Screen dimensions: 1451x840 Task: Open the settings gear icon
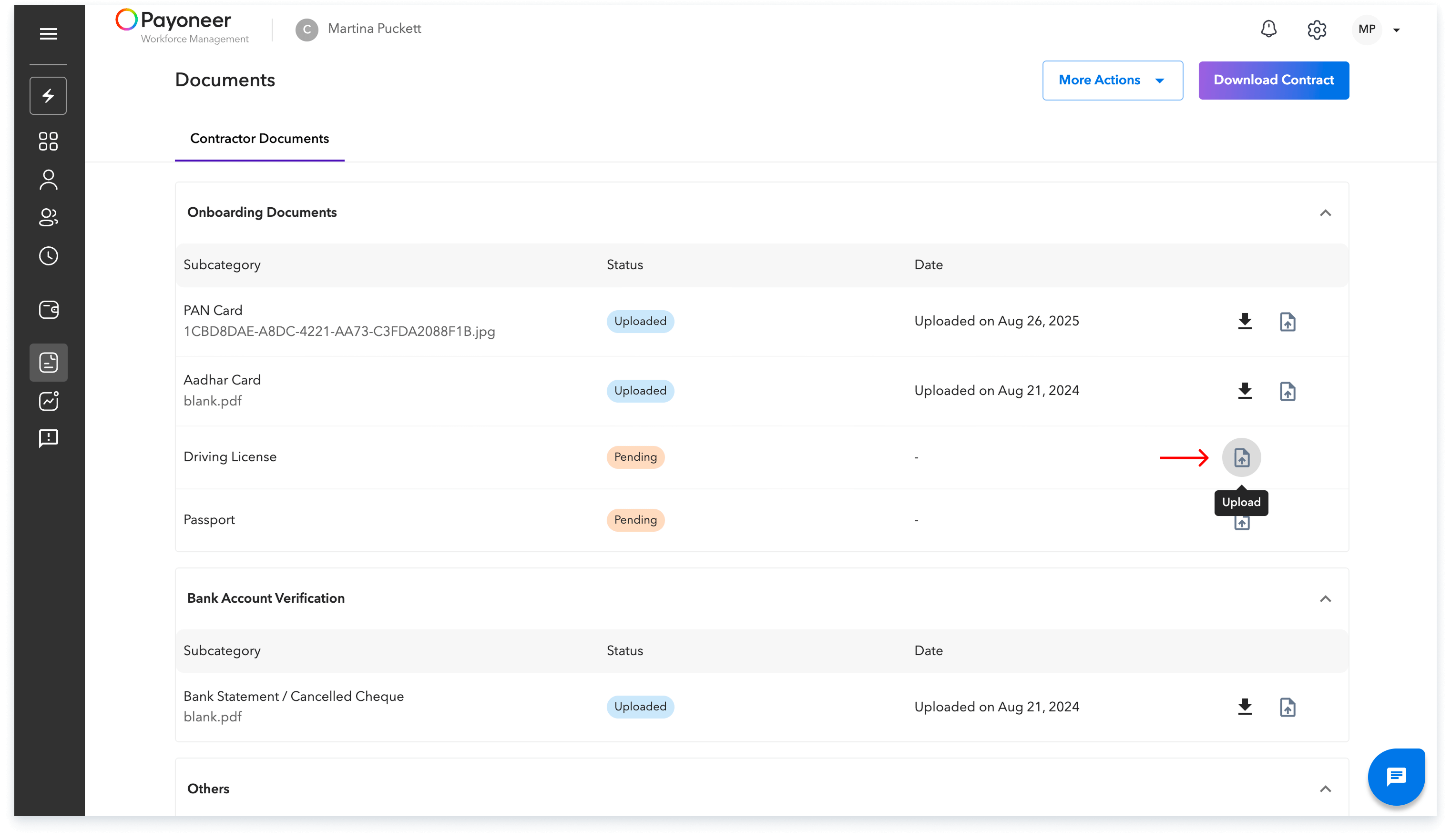(1316, 30)
